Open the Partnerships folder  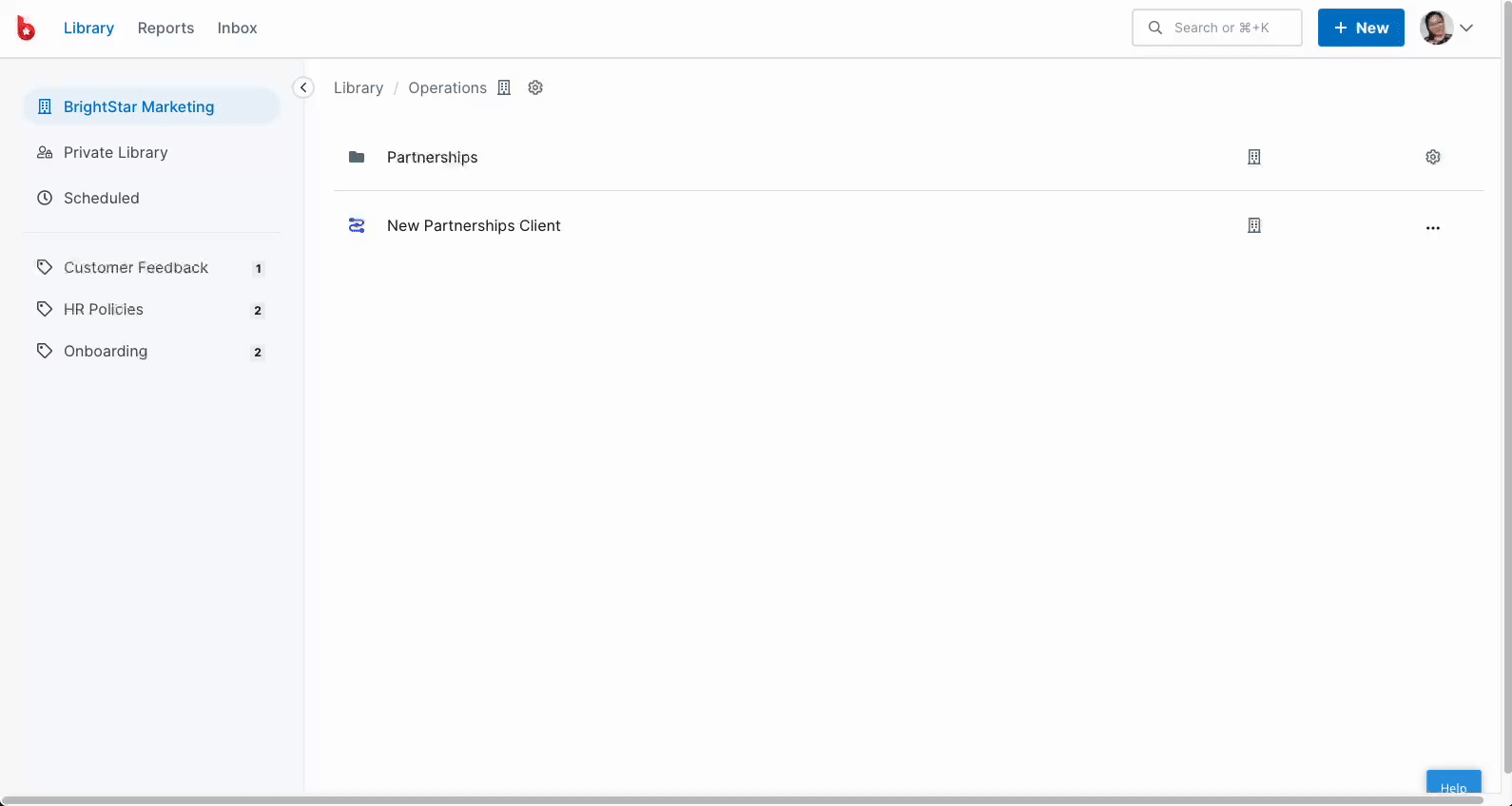[x=432, y=157]
